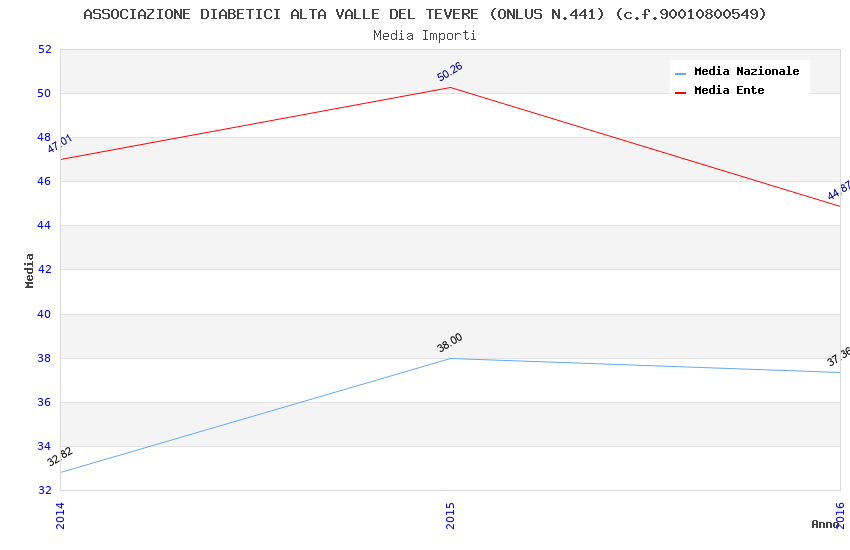Click the Anno x-axis title
The width and height of the screenshot is (850, 550).
coord(824,524)
